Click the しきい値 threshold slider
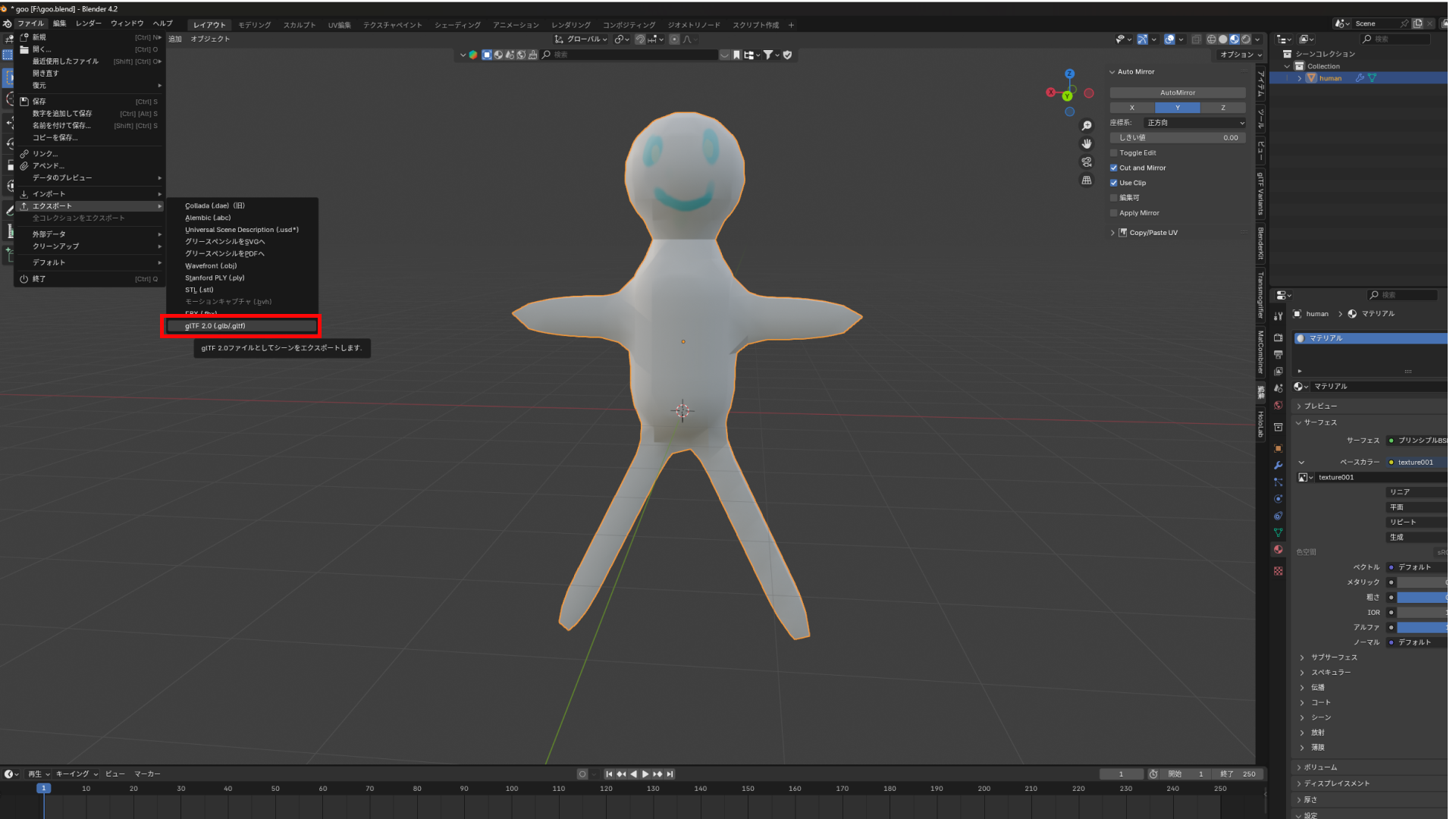Screen dimensions: 1456x819 [1178, 138]
